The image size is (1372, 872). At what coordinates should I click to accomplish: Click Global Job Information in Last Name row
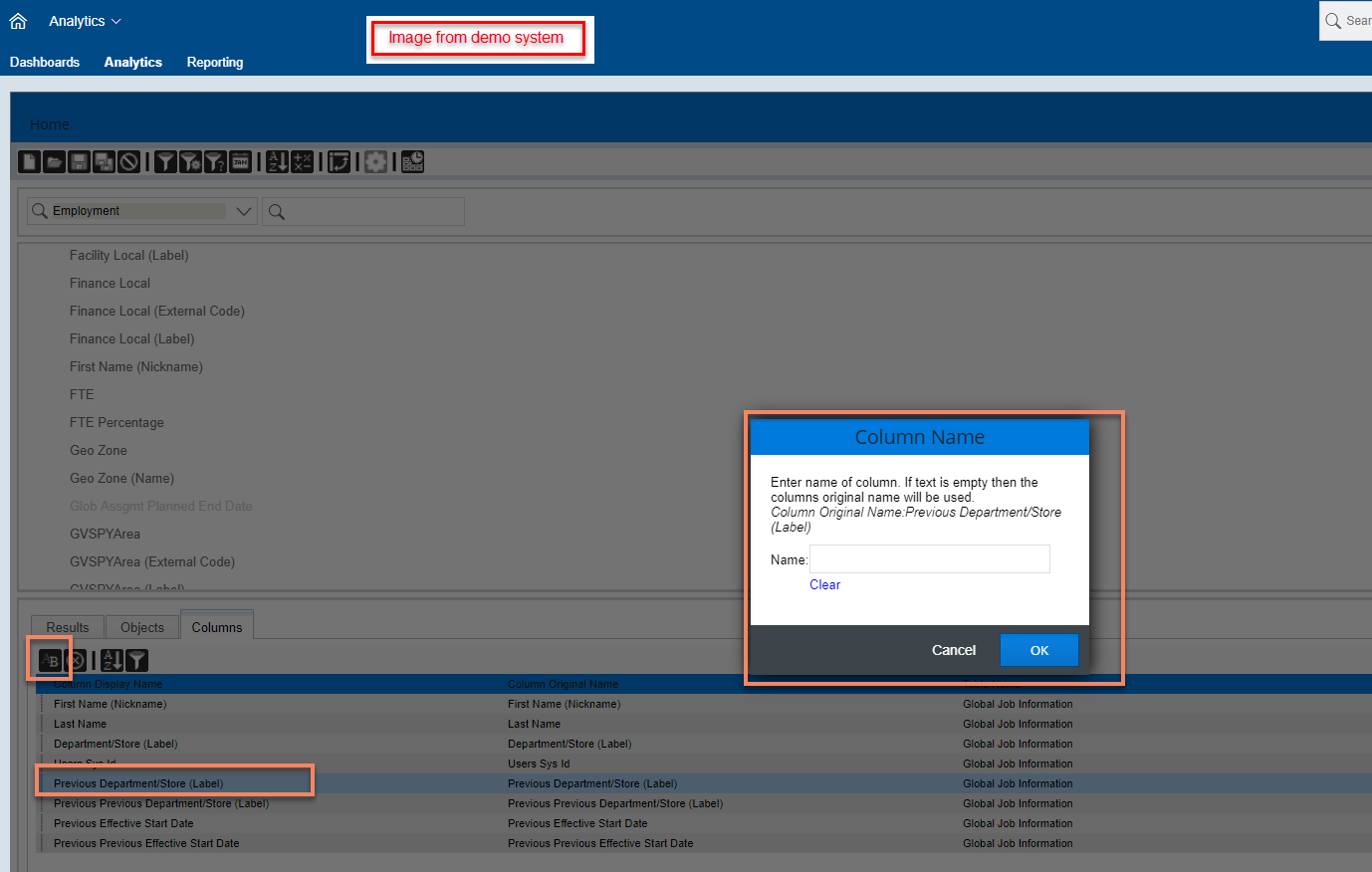click(1018, 724)
